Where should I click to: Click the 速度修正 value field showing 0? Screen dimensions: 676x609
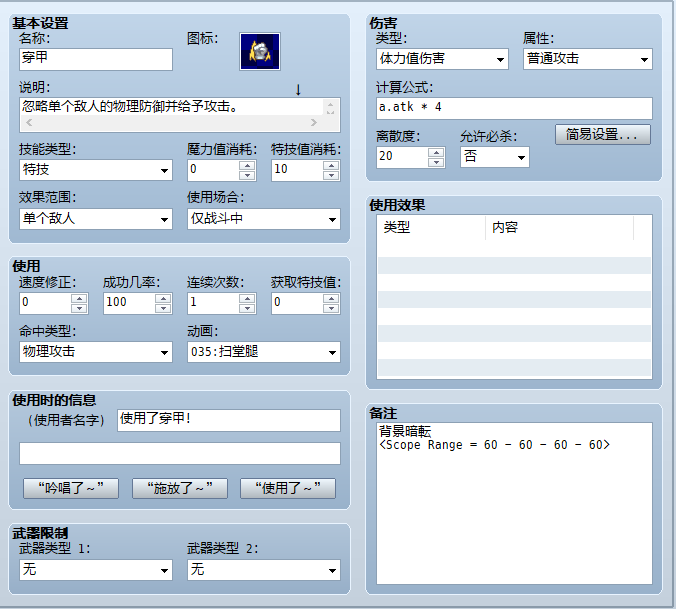pos(46,303)
